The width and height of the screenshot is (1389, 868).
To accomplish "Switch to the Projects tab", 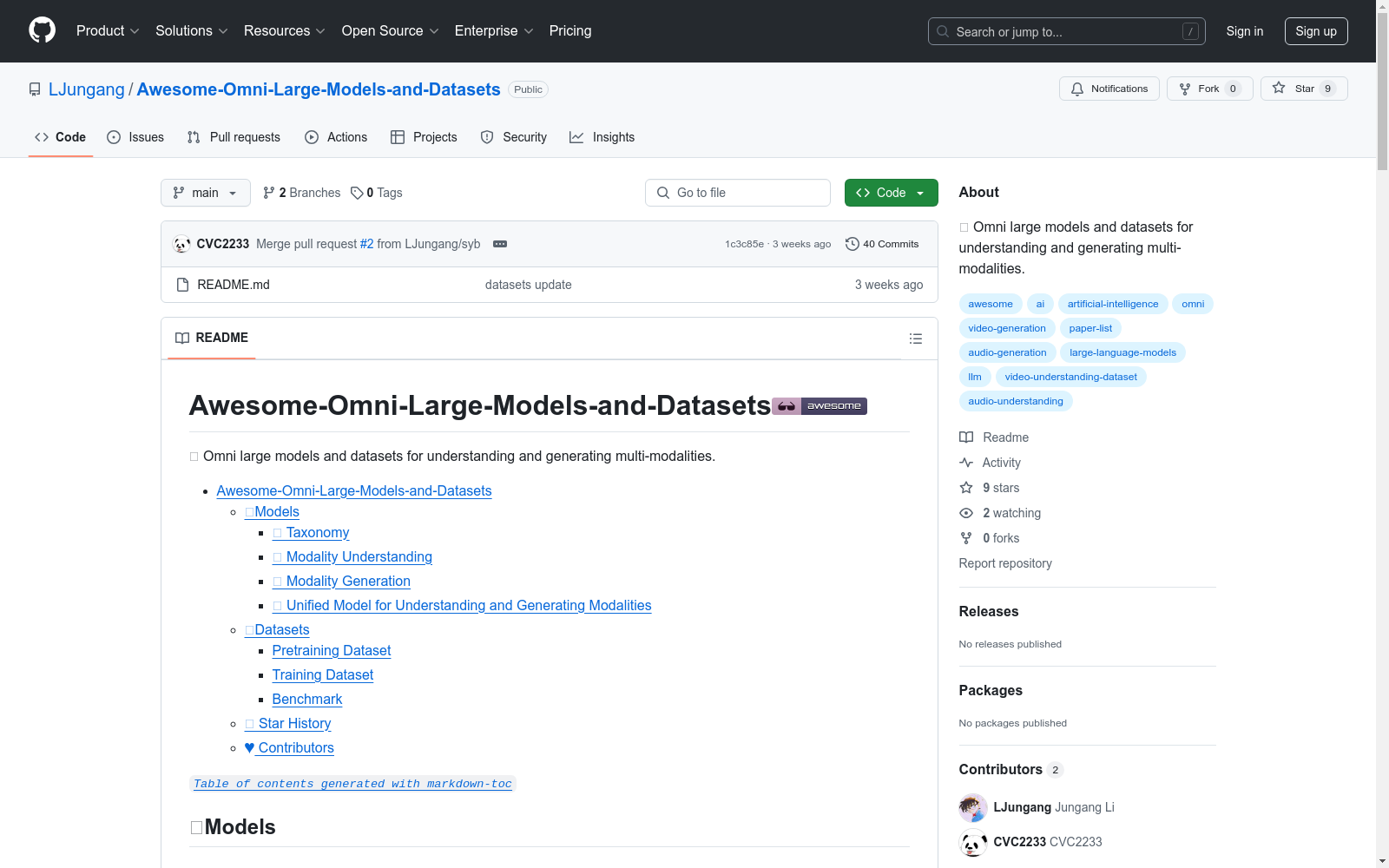I will click(424, 137).
